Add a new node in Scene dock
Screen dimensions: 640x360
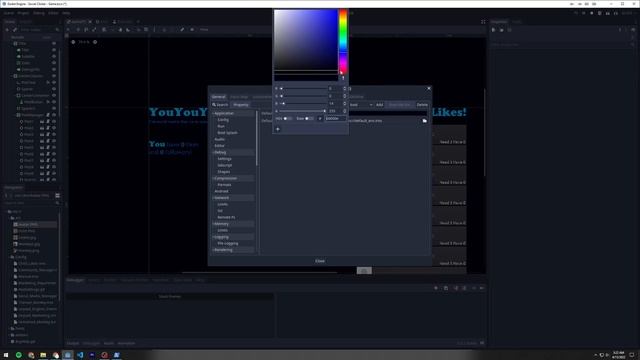(x=7, y=30)
